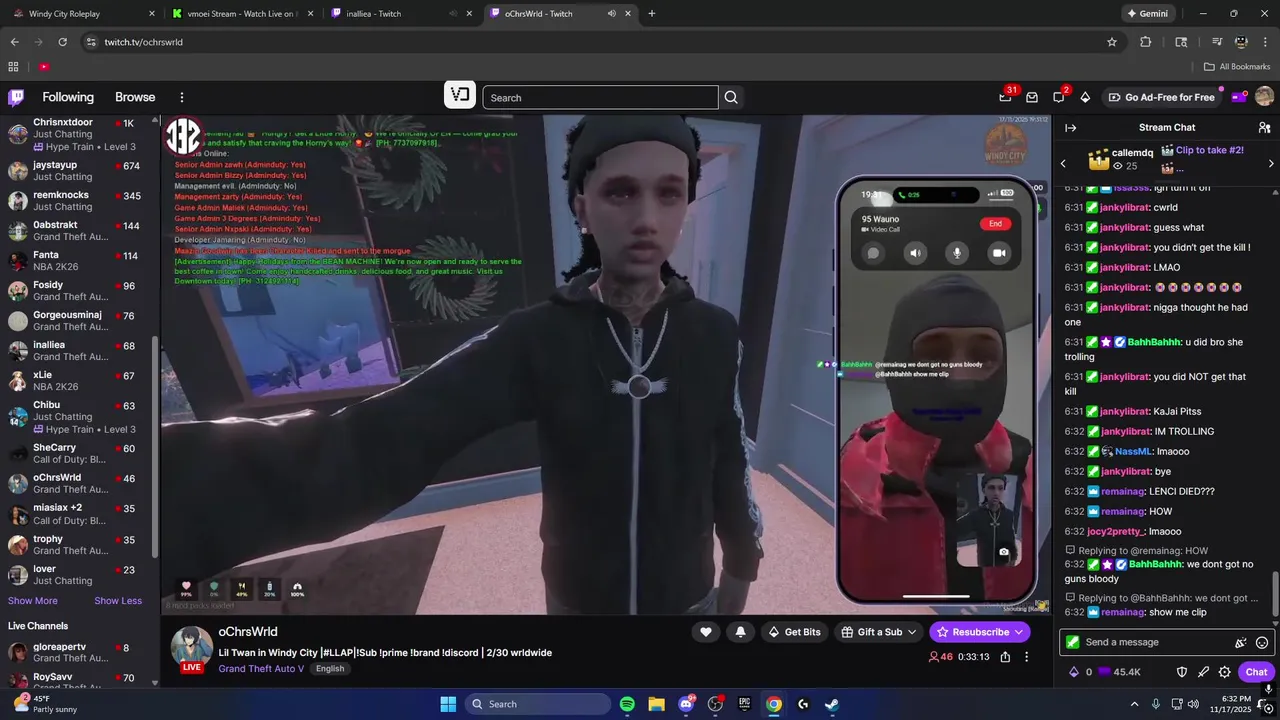Click the Get Bits button under the video
This screenshot has width=1280, height=720.
tap(795, 632)
